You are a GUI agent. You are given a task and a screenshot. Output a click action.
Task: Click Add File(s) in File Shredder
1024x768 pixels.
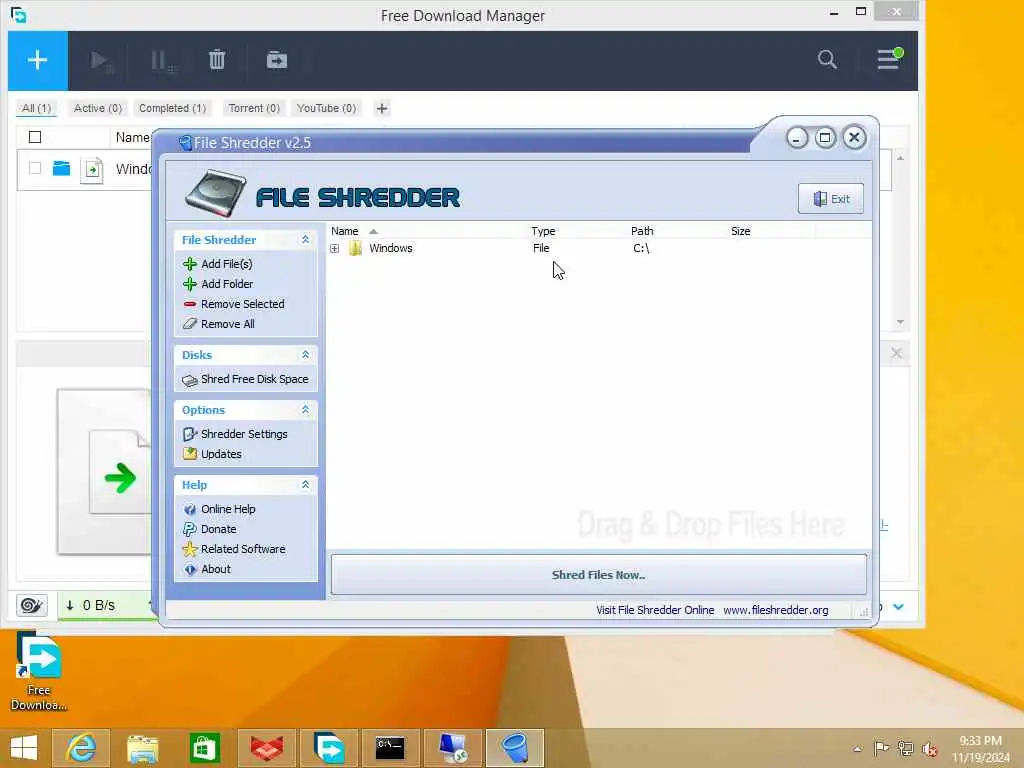tap(219, 264)
